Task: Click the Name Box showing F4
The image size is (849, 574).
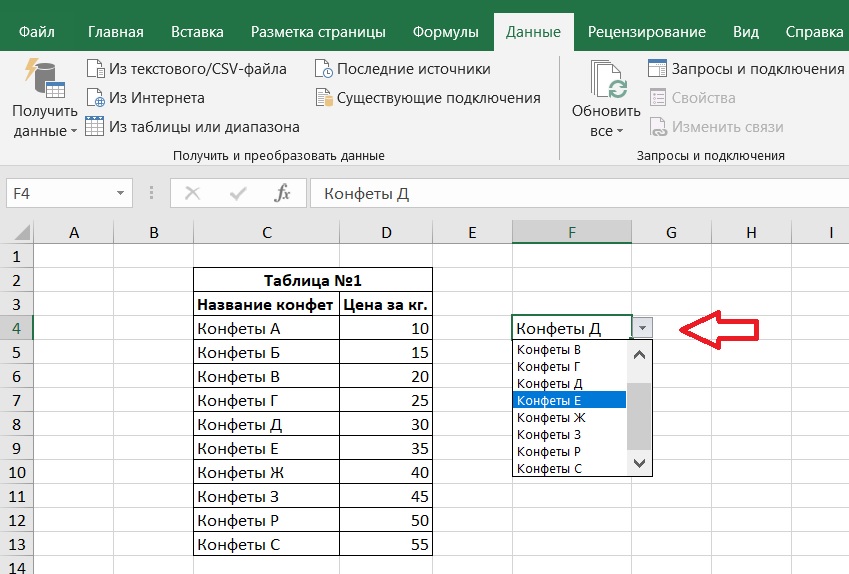Action: click(60, 193)
